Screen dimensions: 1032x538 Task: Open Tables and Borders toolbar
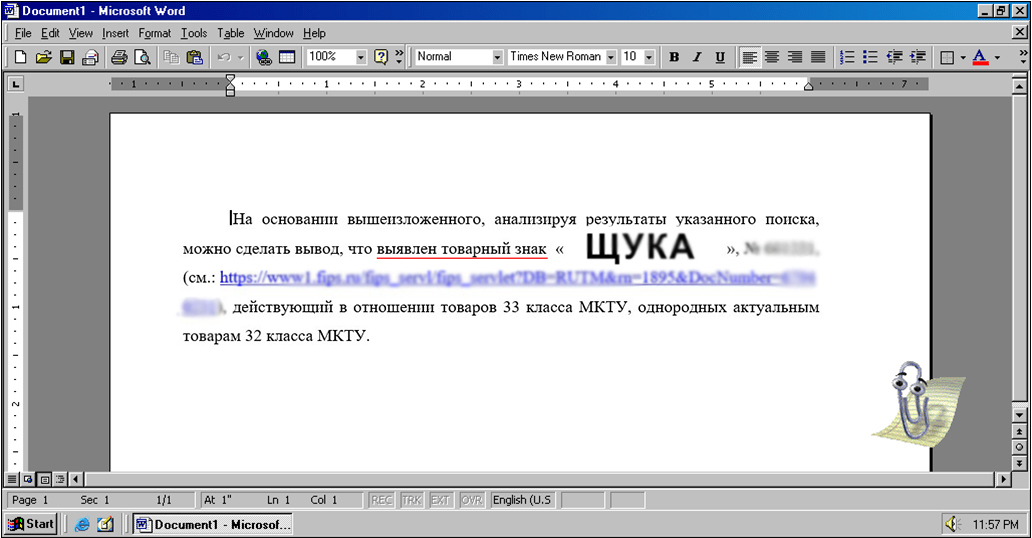click(287, 57)
